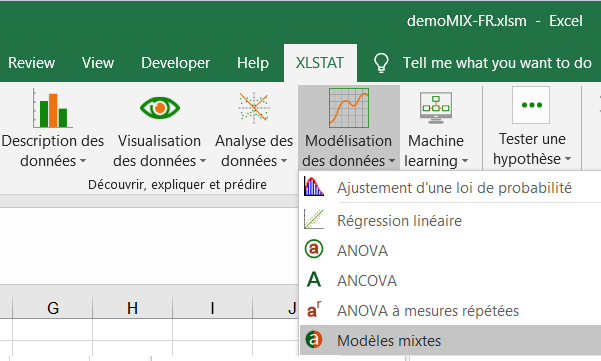This screenshot has width=601, height=361.
Task: Expand the Tester une hypothèse dropdown arrow
Action: point(568,159)
